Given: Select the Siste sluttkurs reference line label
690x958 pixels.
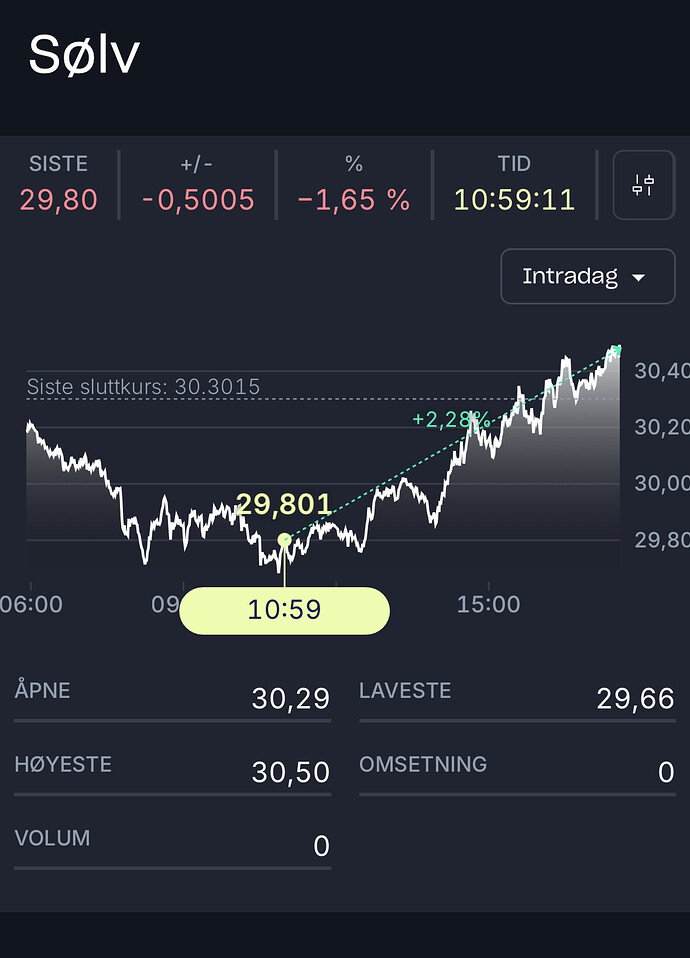Looking at the screenshot, I should click(x=144, y=387).
